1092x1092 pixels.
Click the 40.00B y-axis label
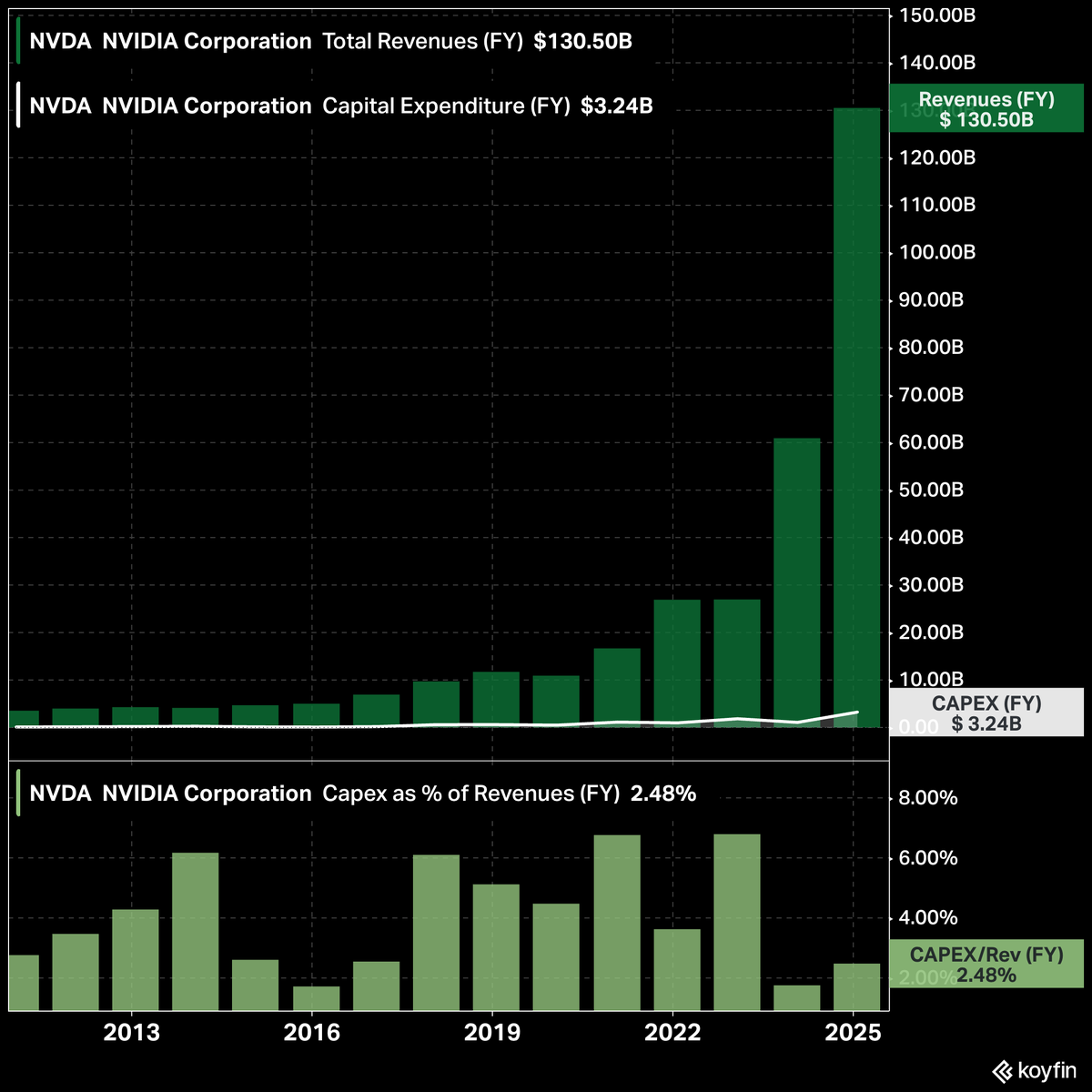point(932,538)
